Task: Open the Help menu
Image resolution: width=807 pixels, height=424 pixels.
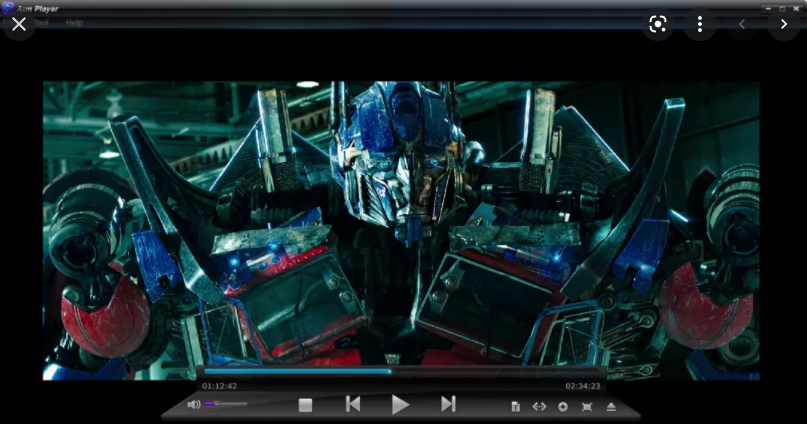Action: coord(74,23)
